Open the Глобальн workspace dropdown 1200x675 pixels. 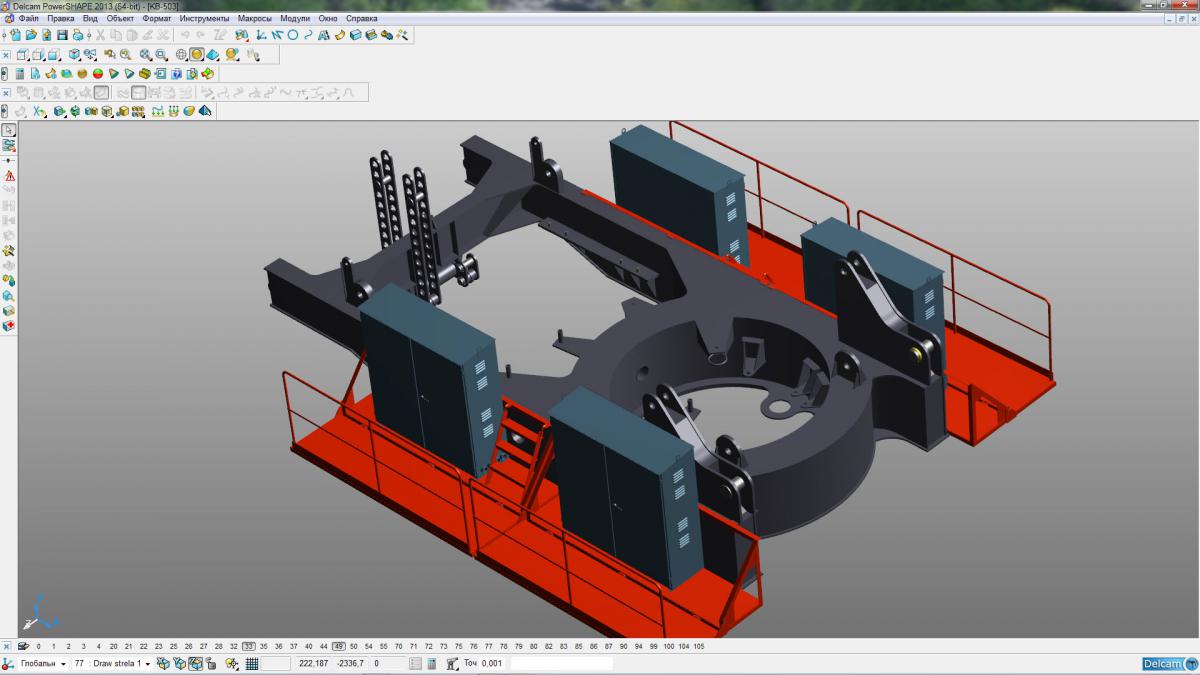(43, 664)
